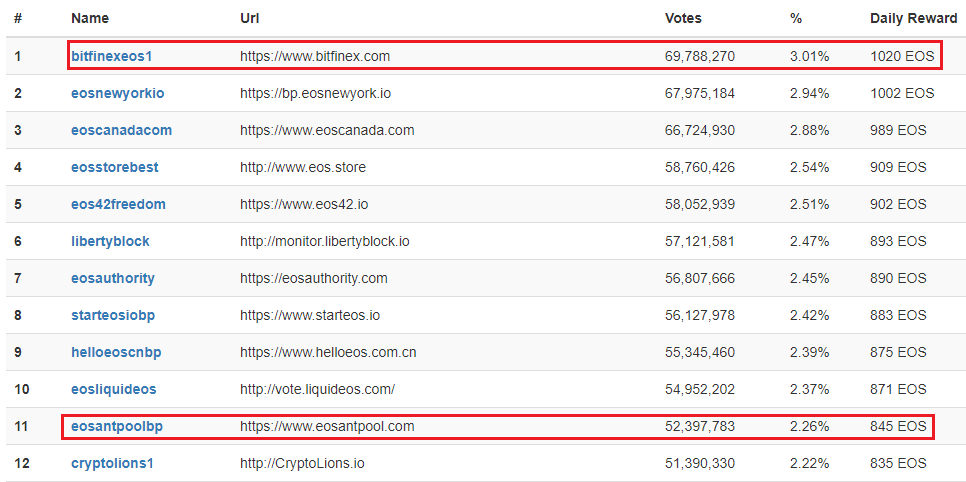Click the Url column header
This screenshot has width=966, height=482.
point(249,18)
